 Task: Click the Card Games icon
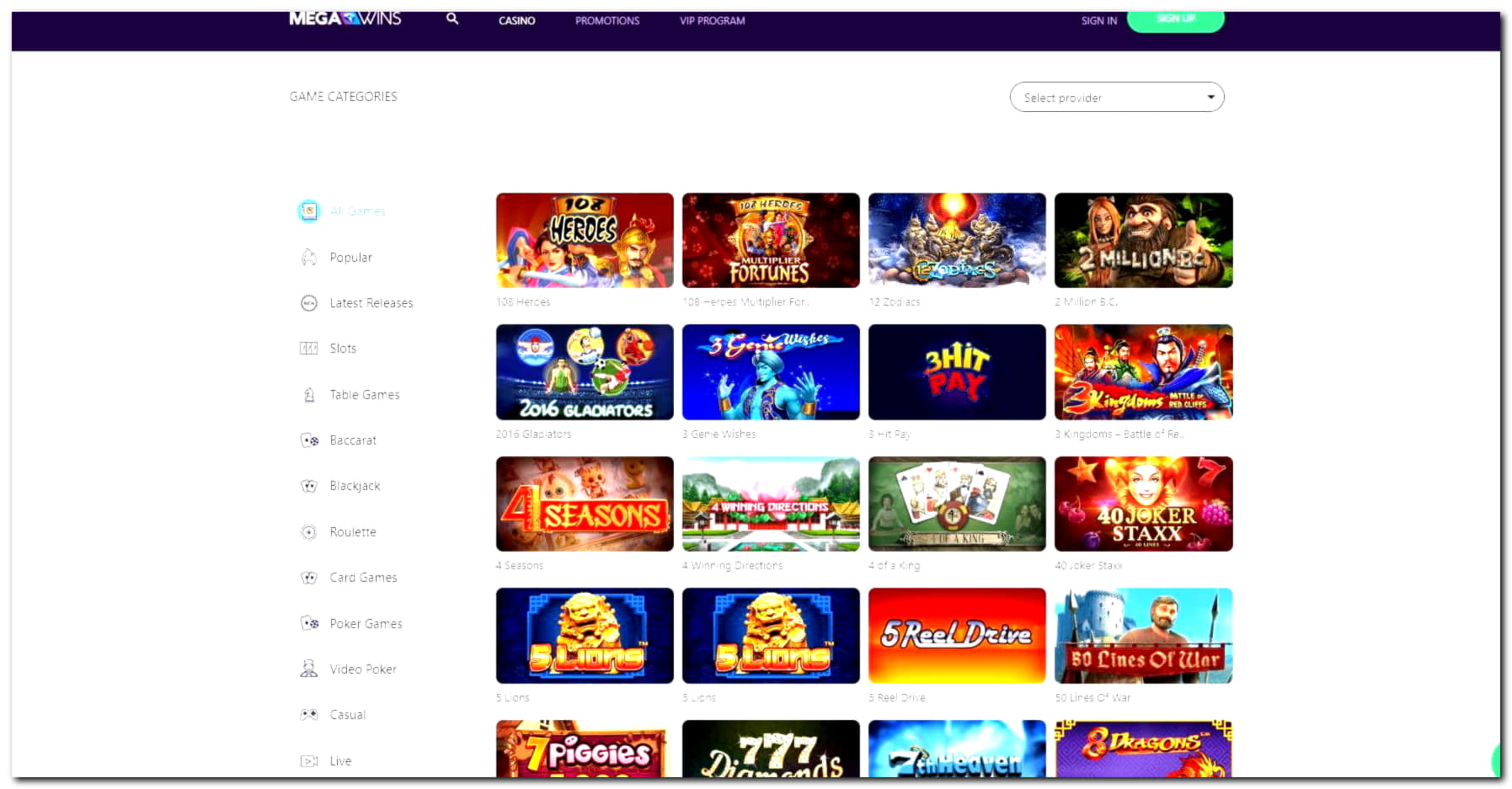pos(309,578)
